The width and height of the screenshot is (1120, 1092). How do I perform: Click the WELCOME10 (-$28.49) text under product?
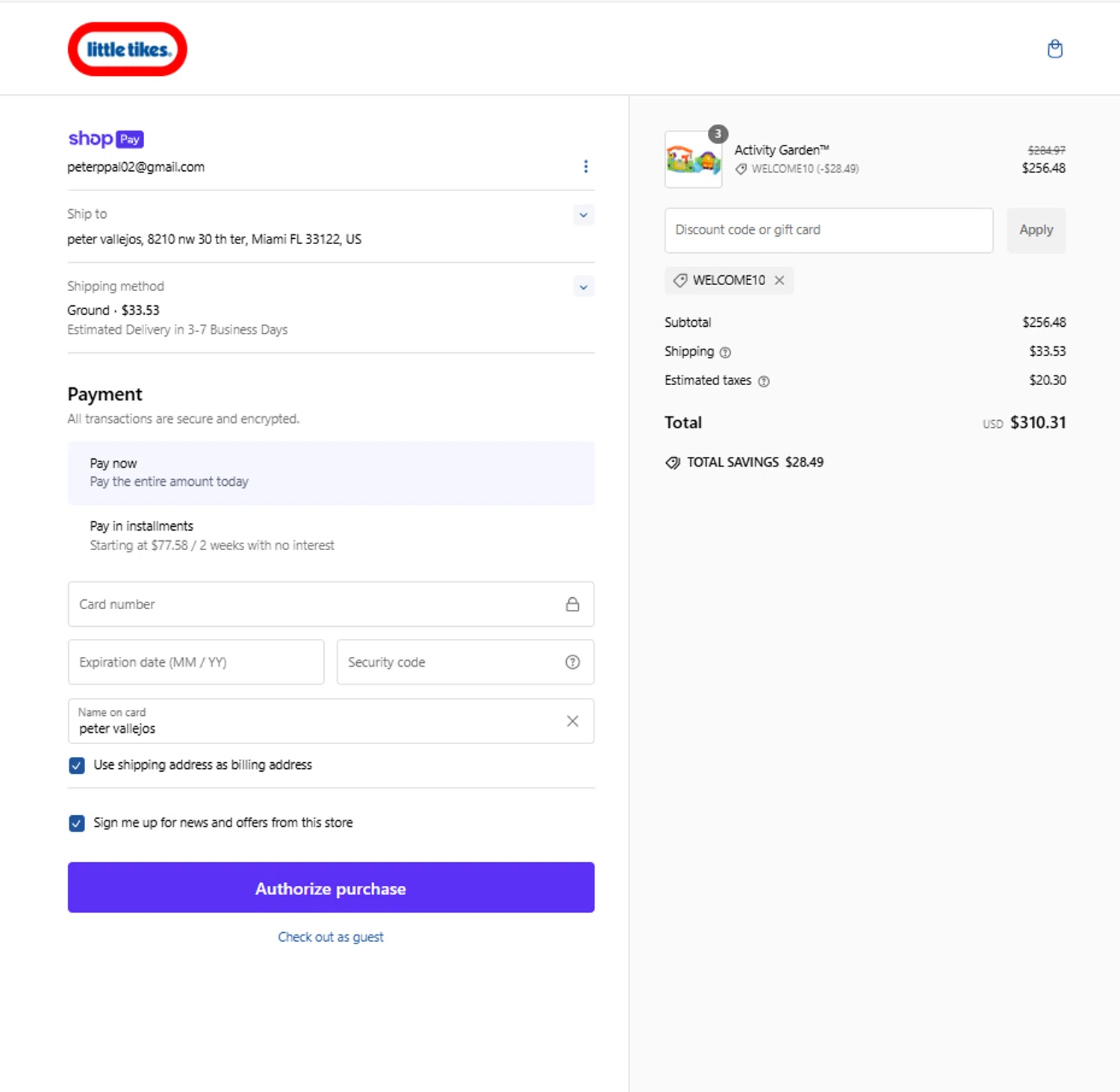pos(805,169)
